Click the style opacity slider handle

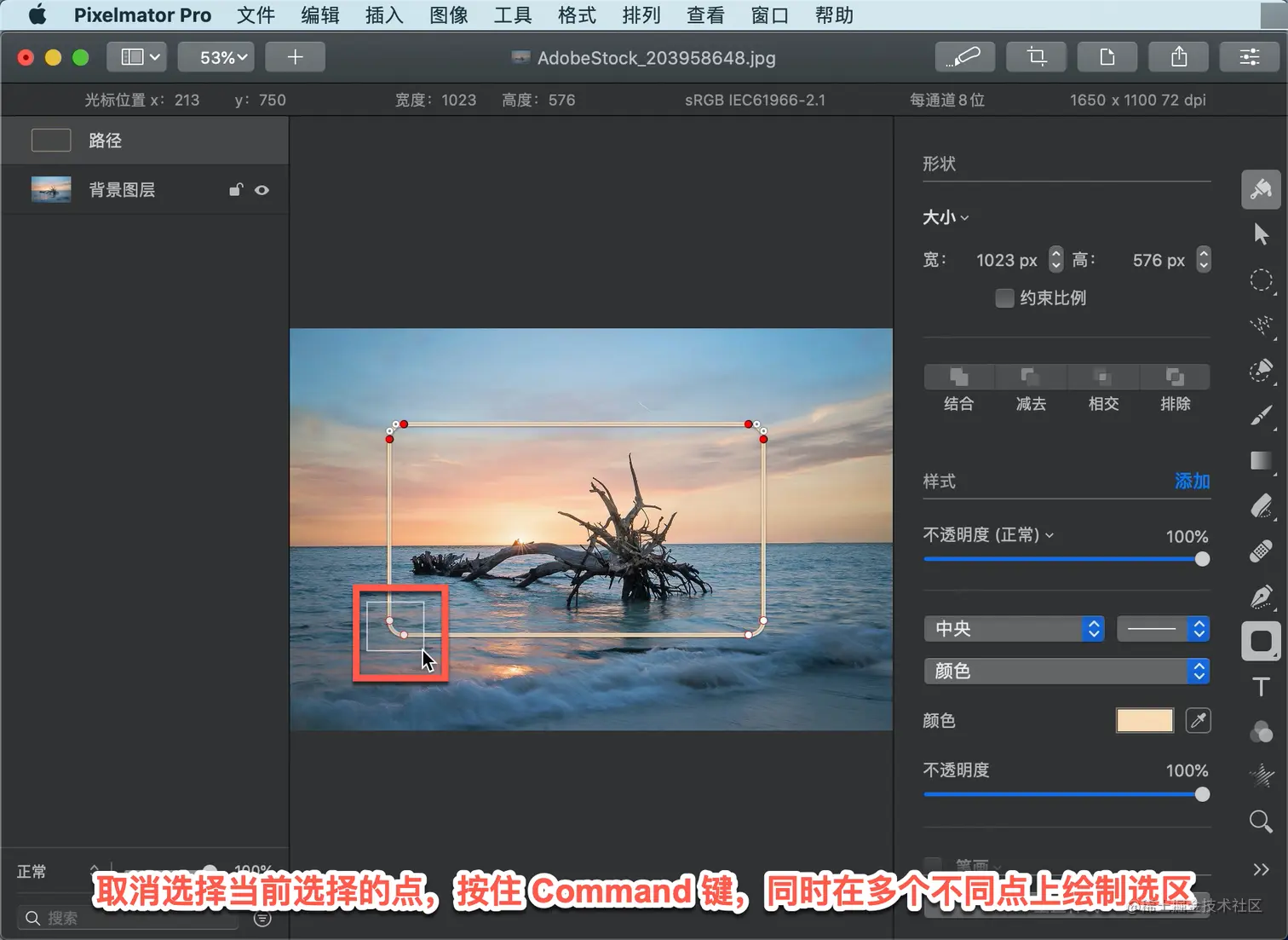point(1202,559)
